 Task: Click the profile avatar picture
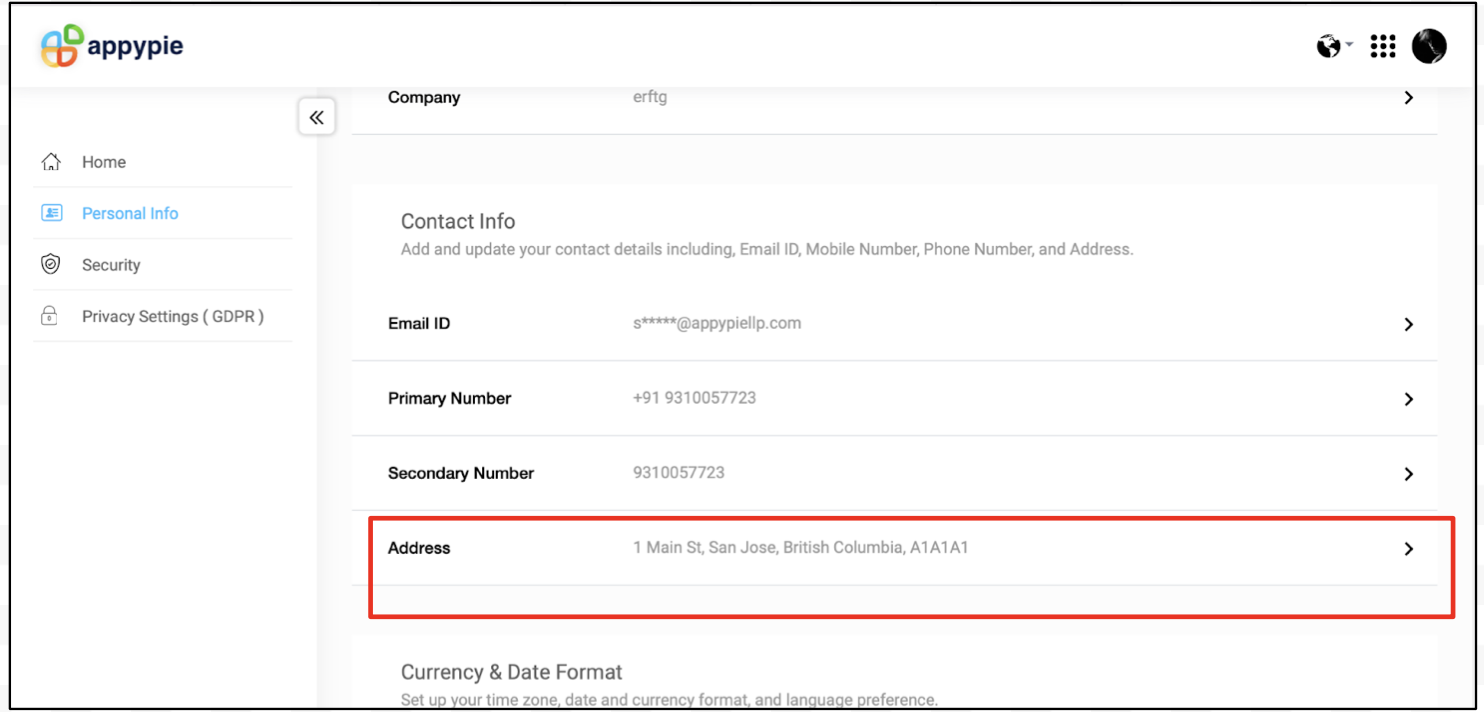(x=1429, y=47)
